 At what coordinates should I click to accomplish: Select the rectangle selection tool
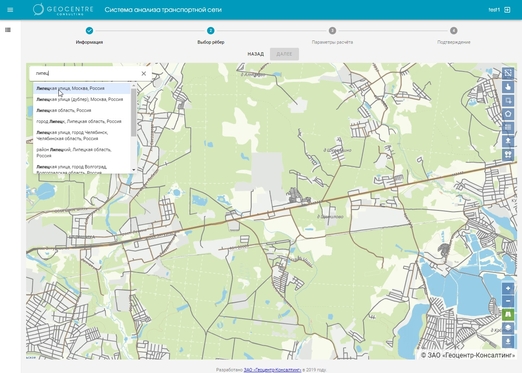(x=508, y=101)
